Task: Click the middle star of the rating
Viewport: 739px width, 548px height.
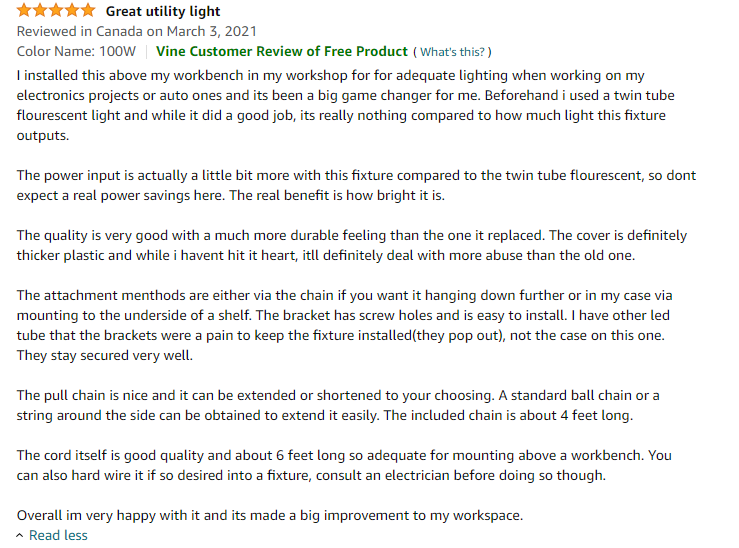Action: coord(56,11)
